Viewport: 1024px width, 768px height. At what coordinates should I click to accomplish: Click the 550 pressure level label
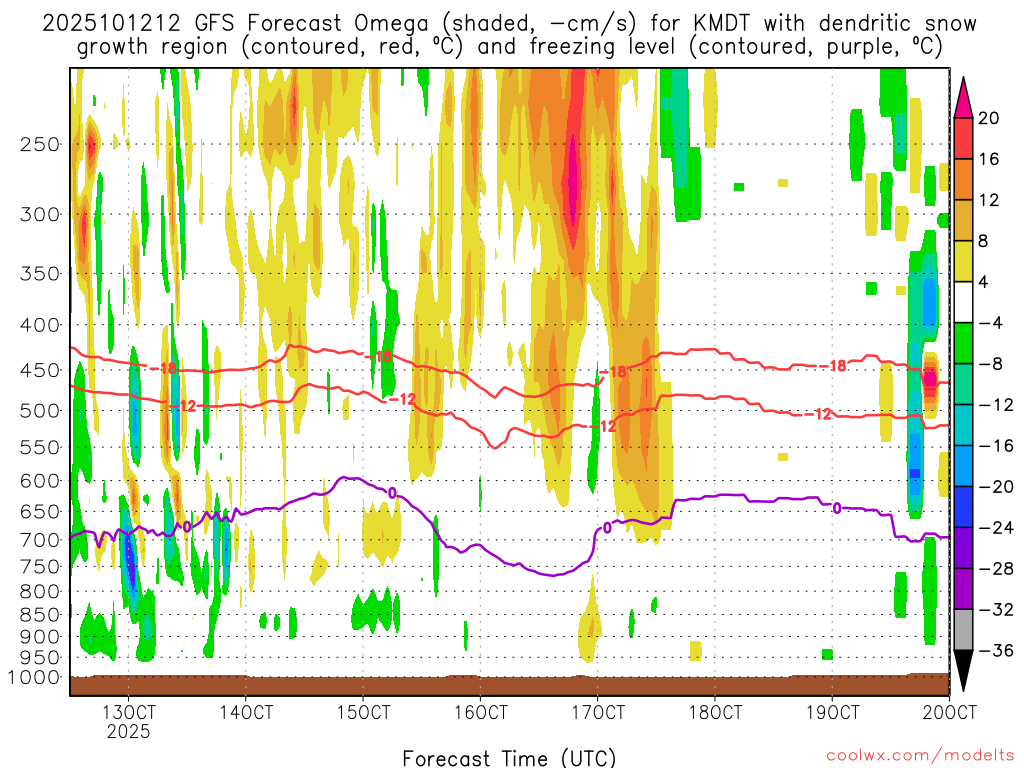(40, 447)
